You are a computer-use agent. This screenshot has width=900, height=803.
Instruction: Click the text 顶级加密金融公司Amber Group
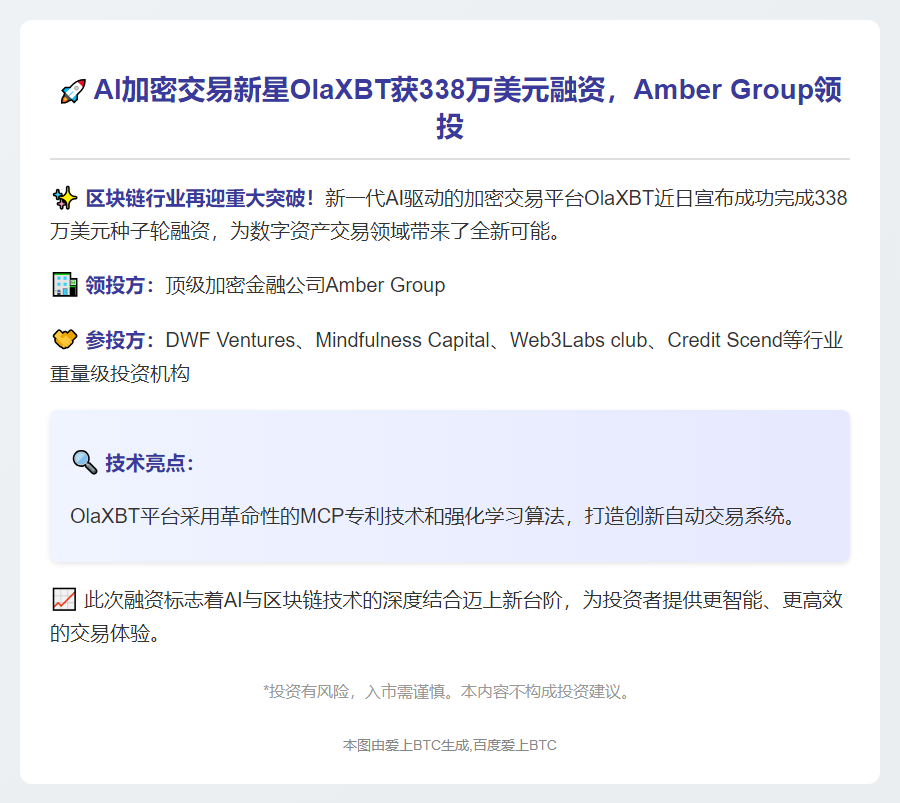click(x=305, y=285)
